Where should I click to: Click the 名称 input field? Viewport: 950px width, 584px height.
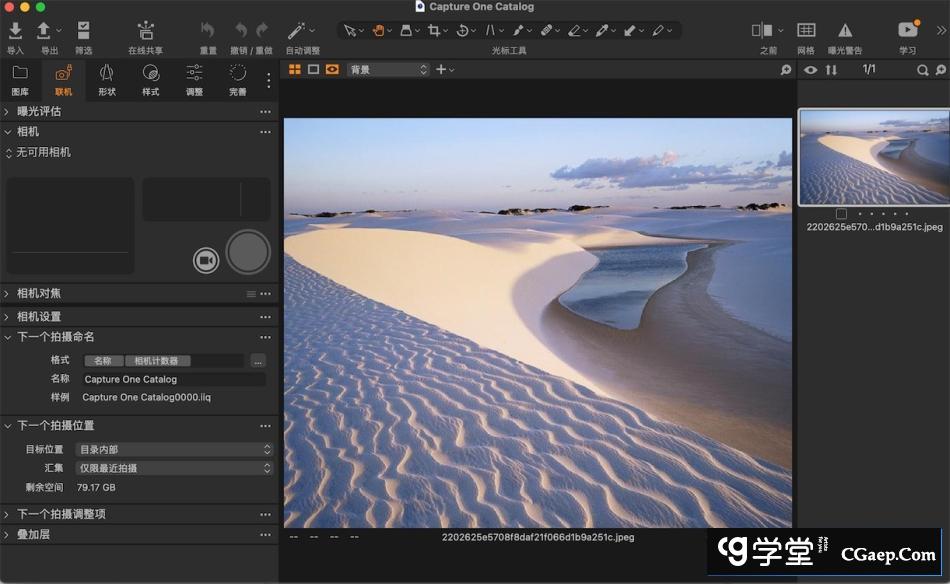tap(173, 380)
